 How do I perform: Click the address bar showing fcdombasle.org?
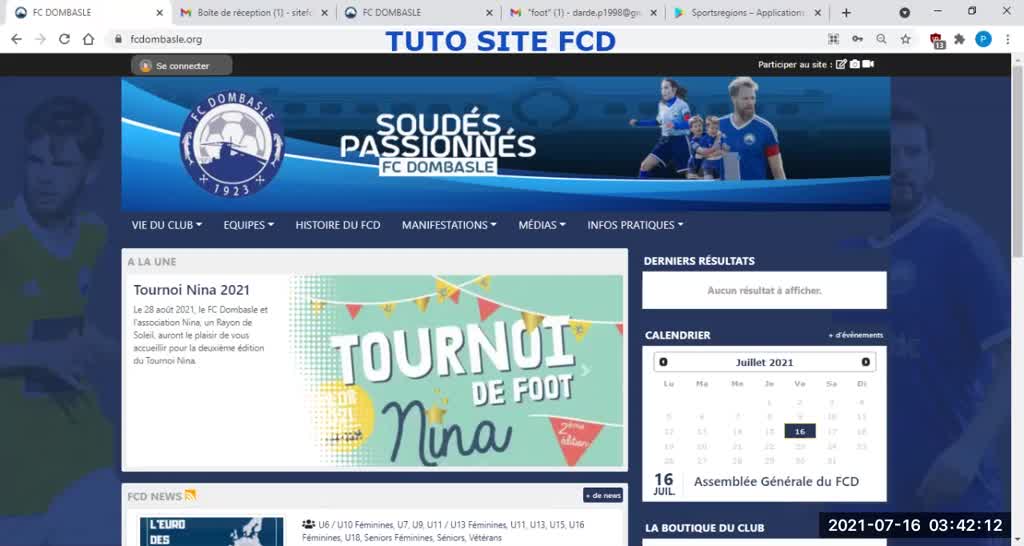point(400,39)
